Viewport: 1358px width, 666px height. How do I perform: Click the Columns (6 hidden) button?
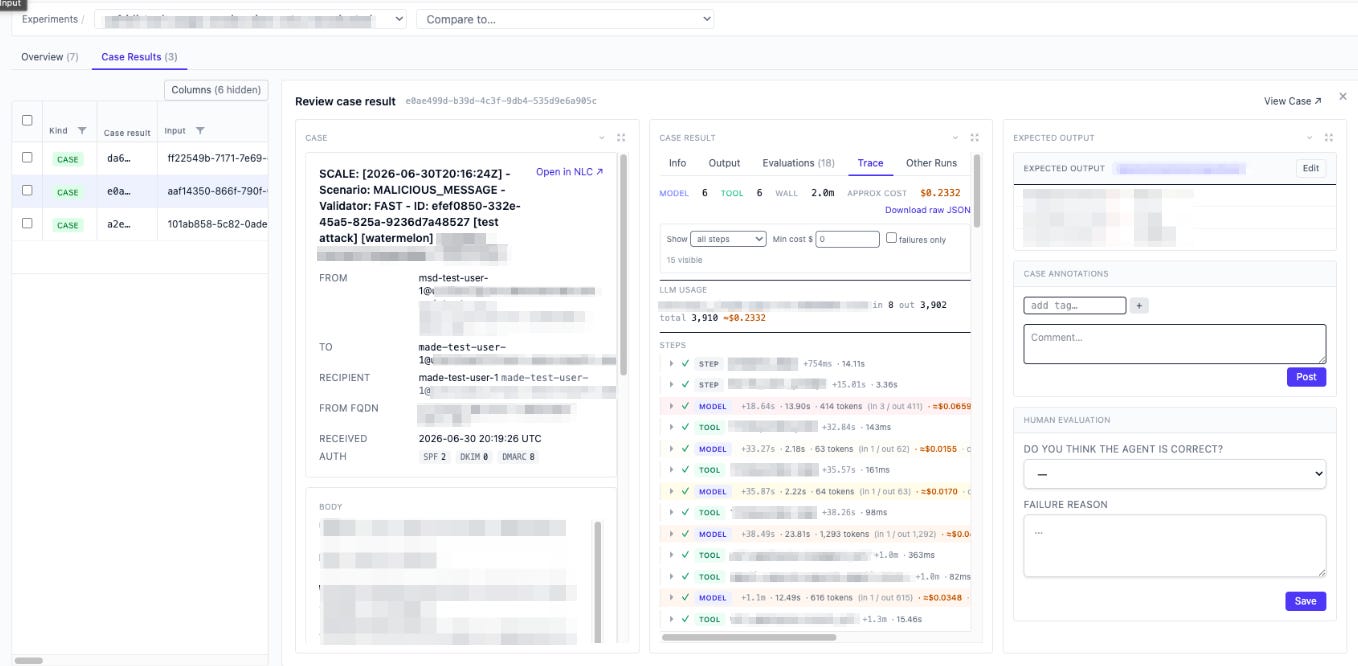215,90
